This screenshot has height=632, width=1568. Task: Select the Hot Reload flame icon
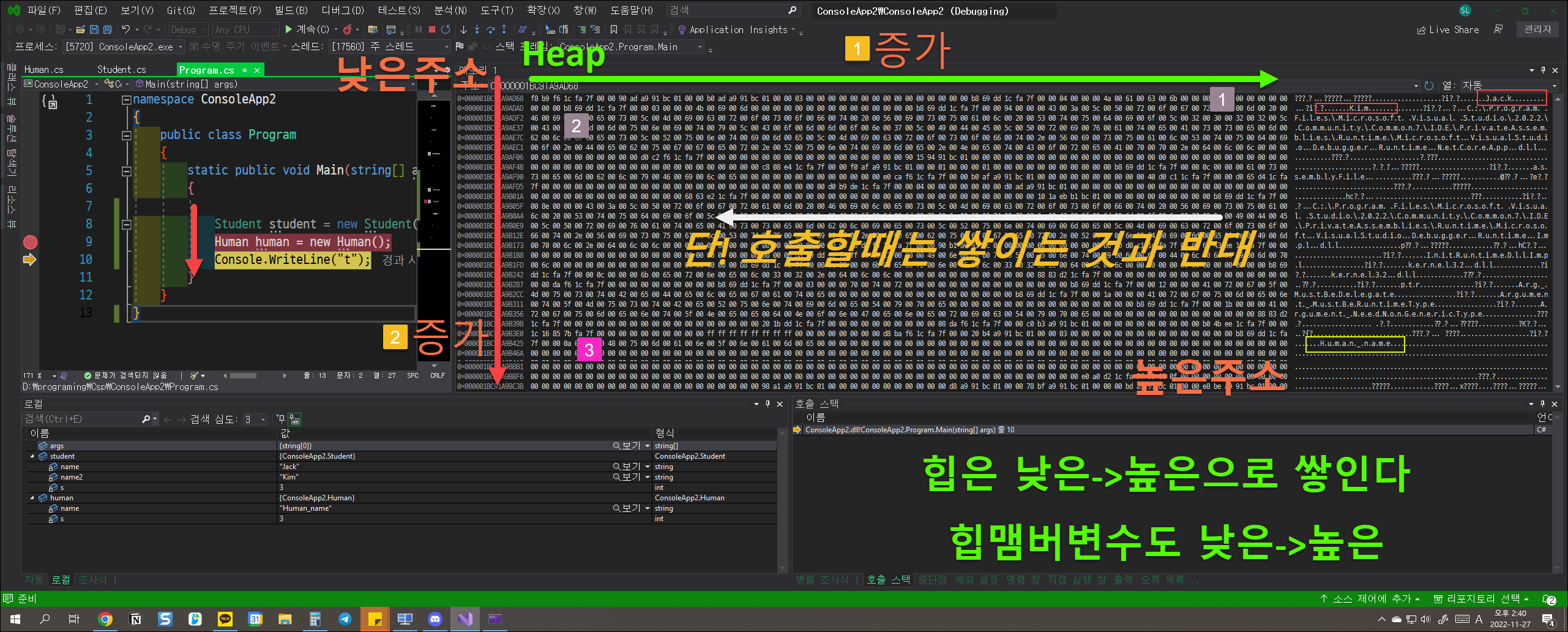tap(347, 29)
